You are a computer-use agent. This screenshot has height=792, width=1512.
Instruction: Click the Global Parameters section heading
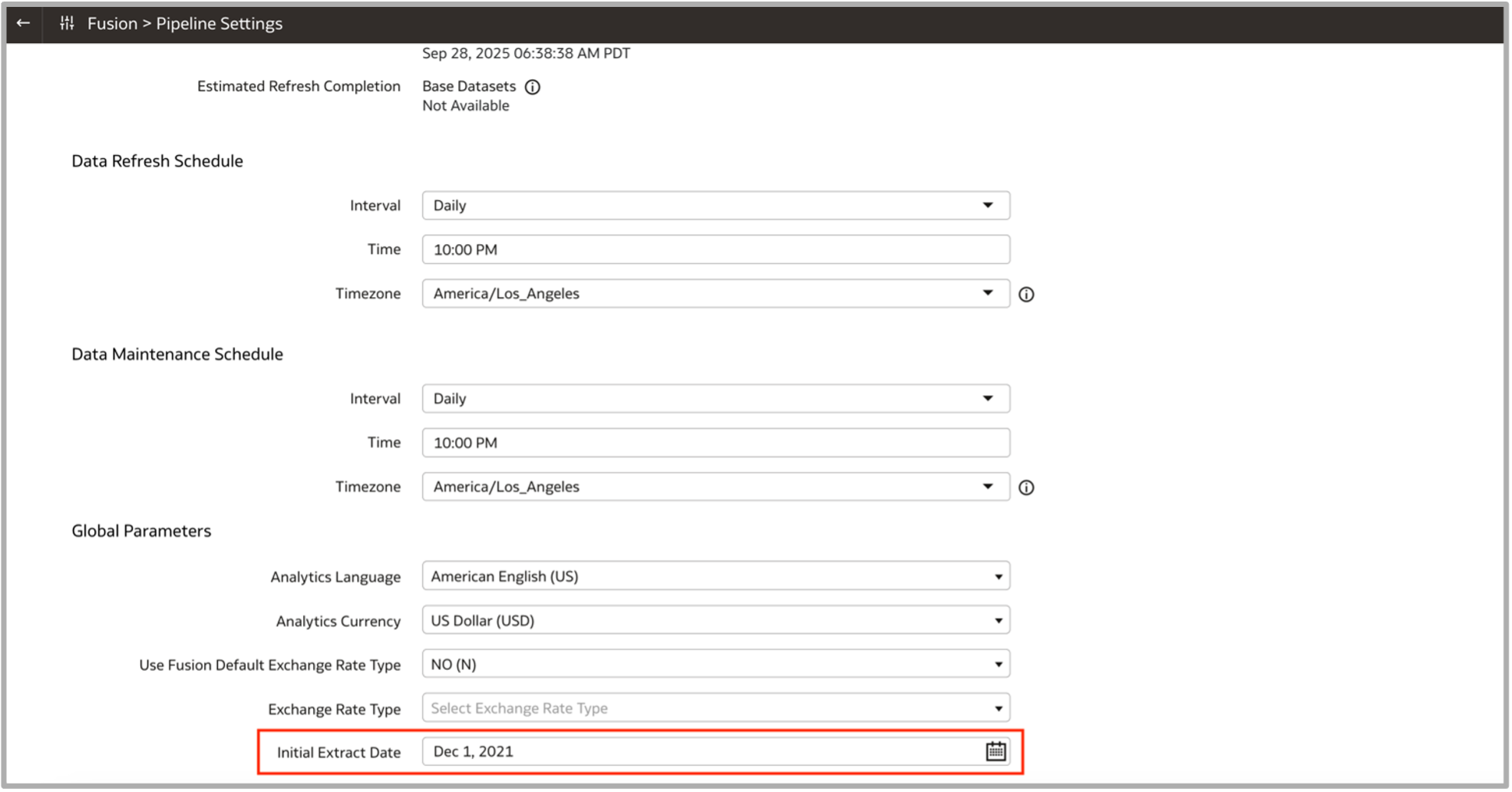[141, 531]
